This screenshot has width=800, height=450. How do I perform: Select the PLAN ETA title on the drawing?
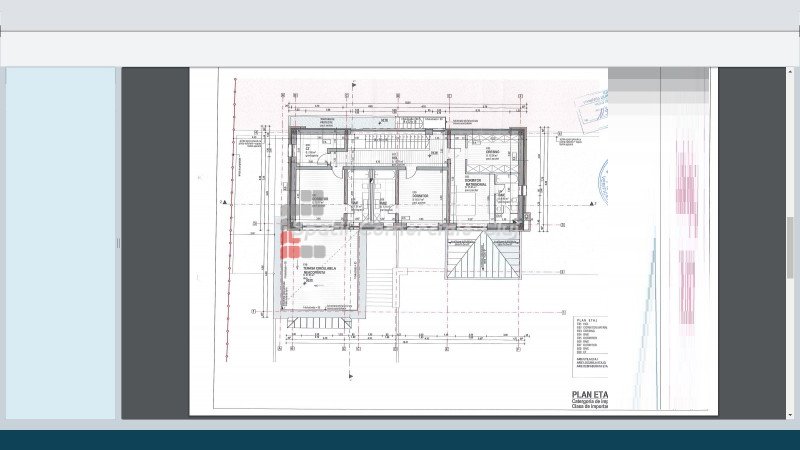pyautogui.click(x=589, y=395)
